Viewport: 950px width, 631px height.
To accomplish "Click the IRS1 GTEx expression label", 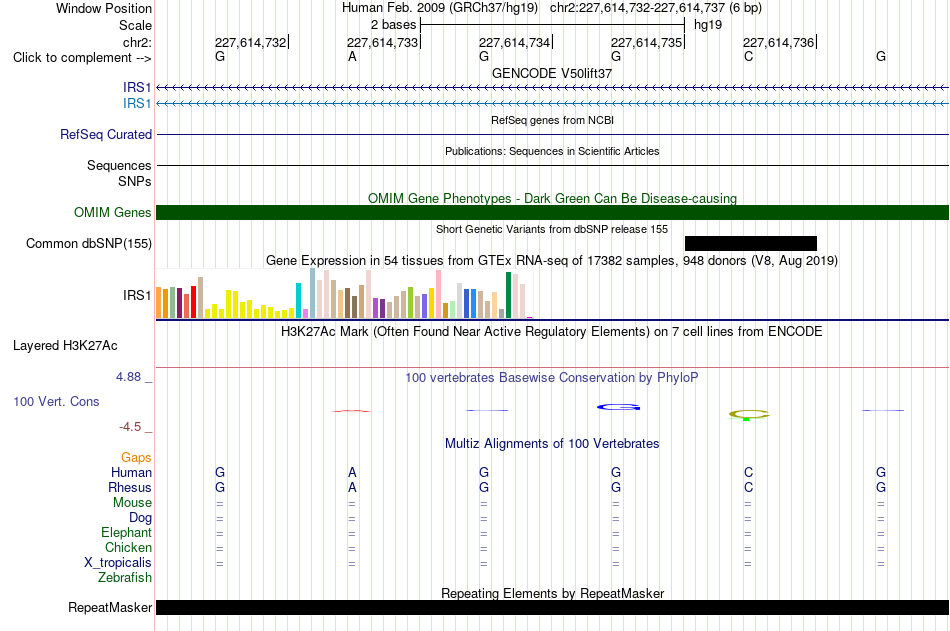I will tap(137, 295).
